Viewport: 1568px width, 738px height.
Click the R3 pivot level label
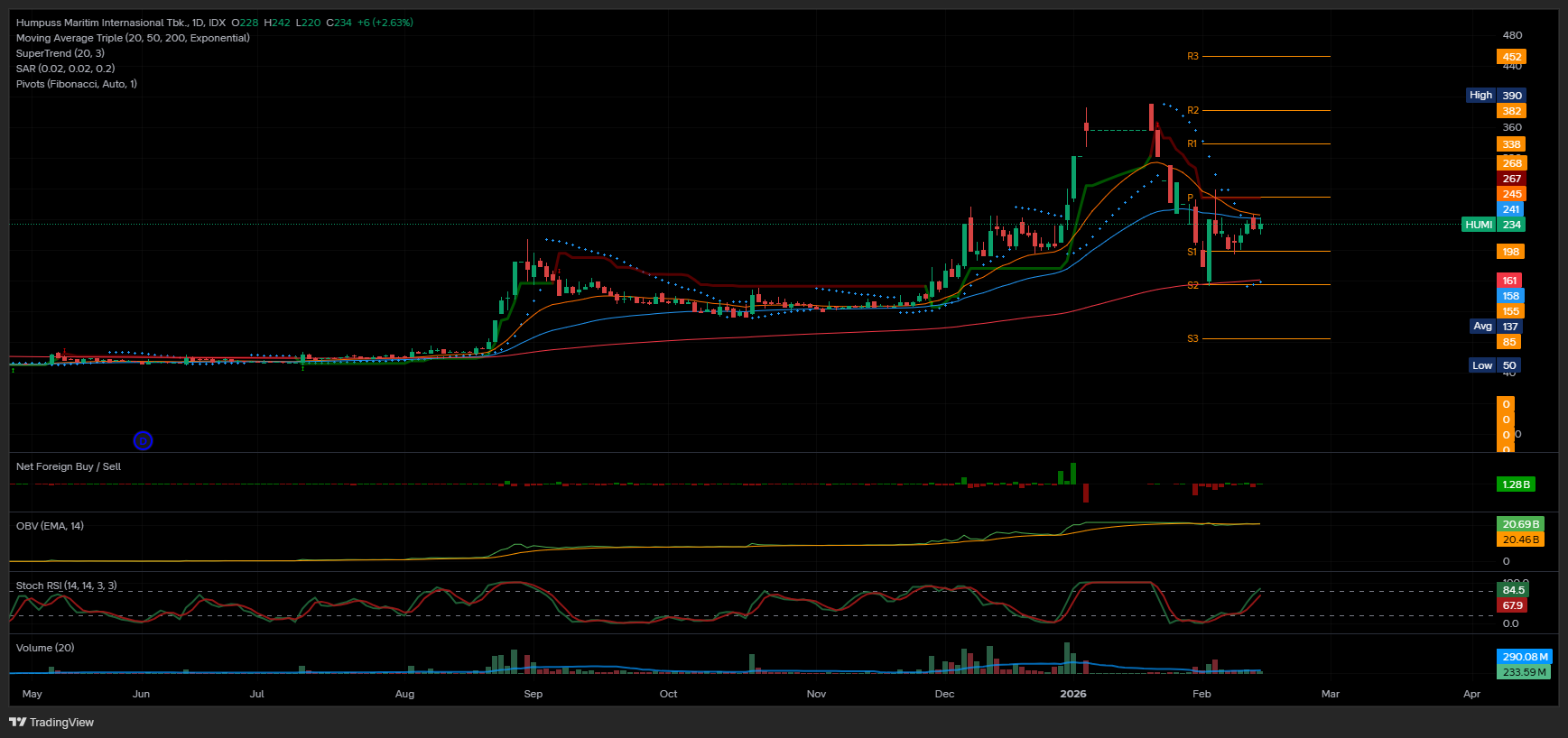(1192, 57)
